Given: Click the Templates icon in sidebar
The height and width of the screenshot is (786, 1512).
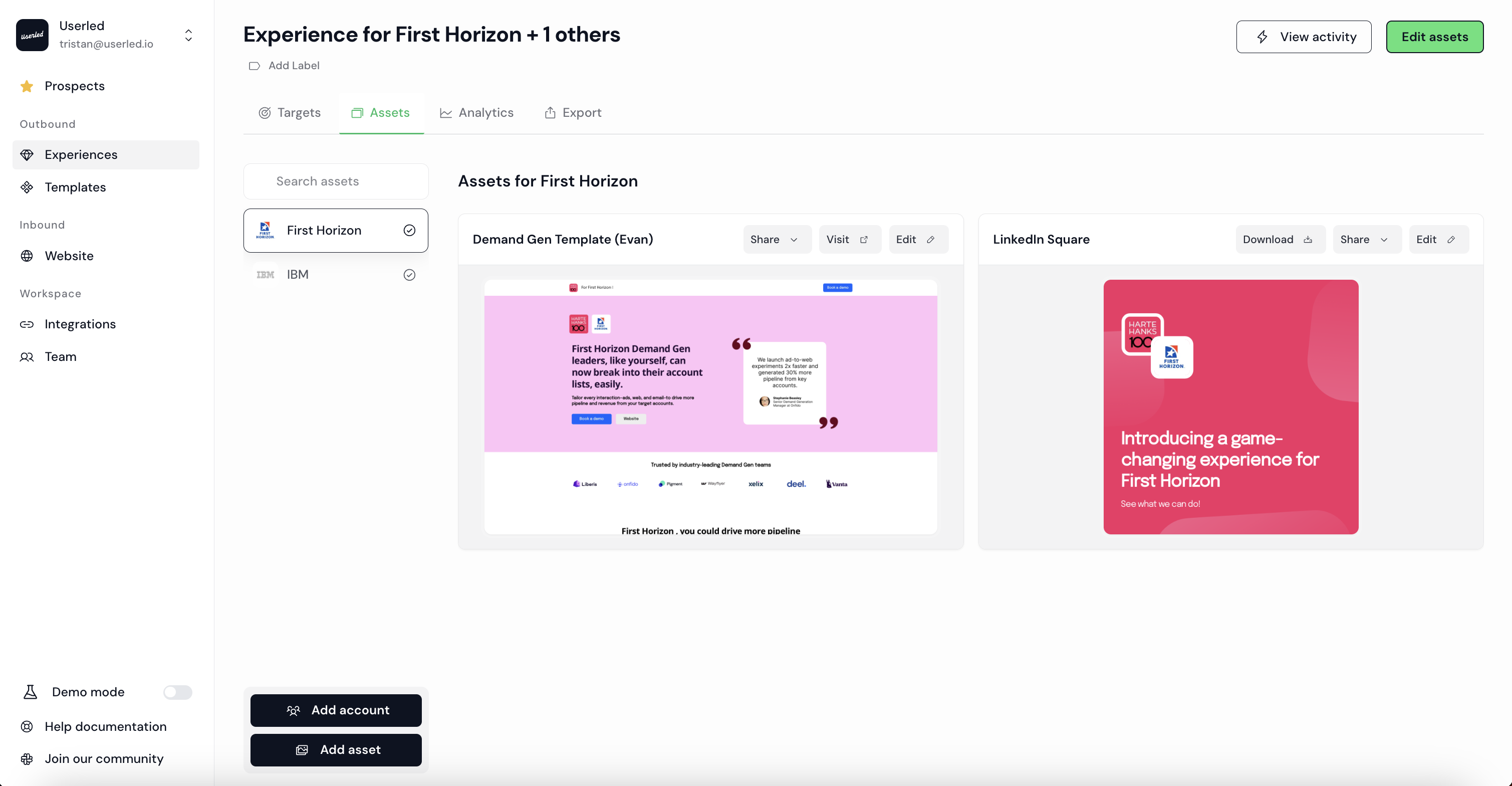Looking at the screenshot, I should pyautogui.click(x=27, y=187).
